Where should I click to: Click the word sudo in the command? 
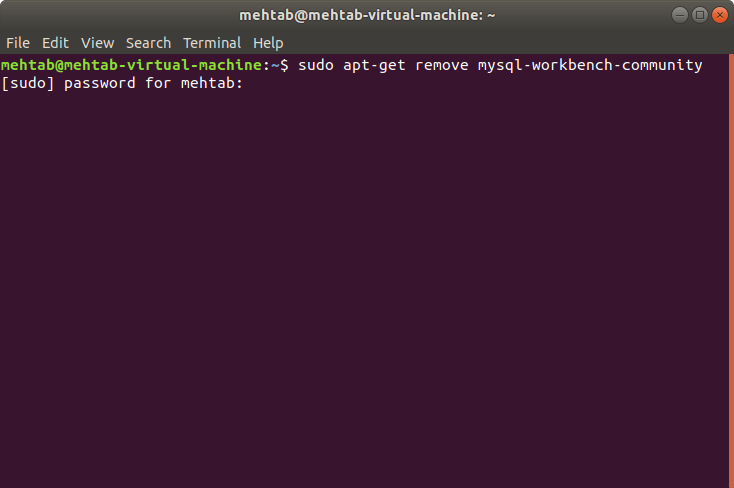[x=313, y=65]
